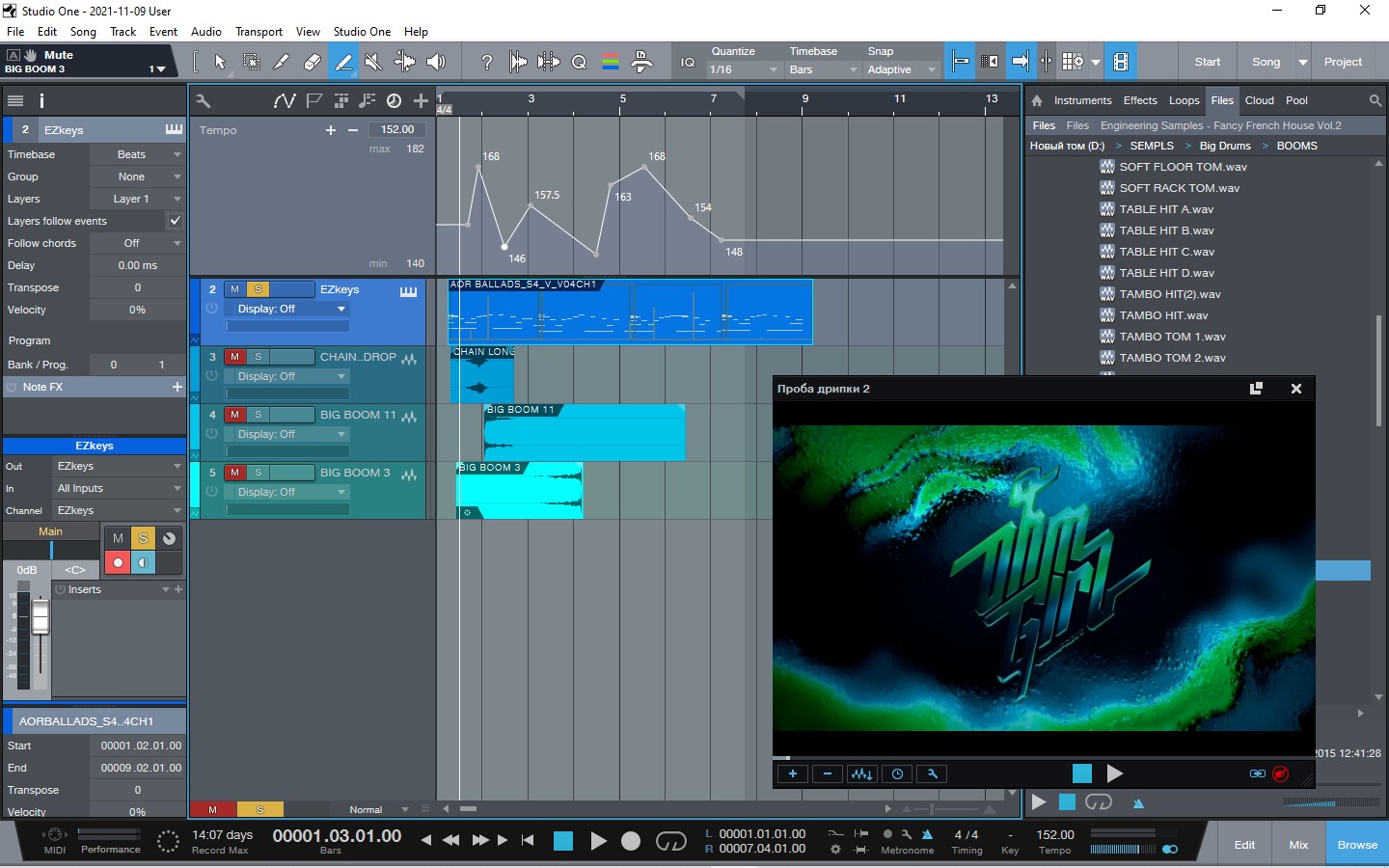Click the IQ input quantize button
This screenshot has height=868, width=1389.
click(688, 63)
